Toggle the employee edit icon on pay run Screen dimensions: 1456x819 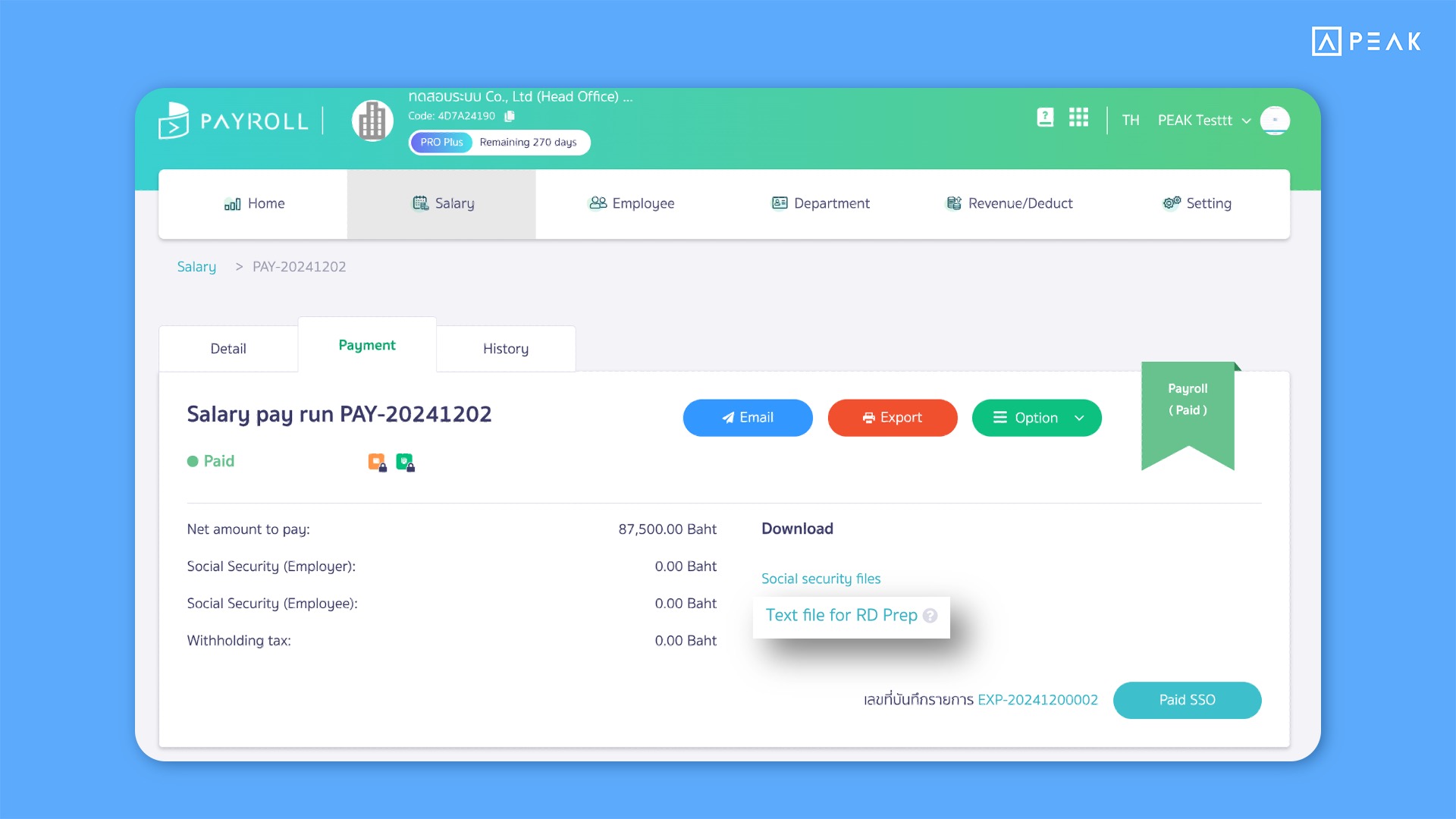(405, 462)
